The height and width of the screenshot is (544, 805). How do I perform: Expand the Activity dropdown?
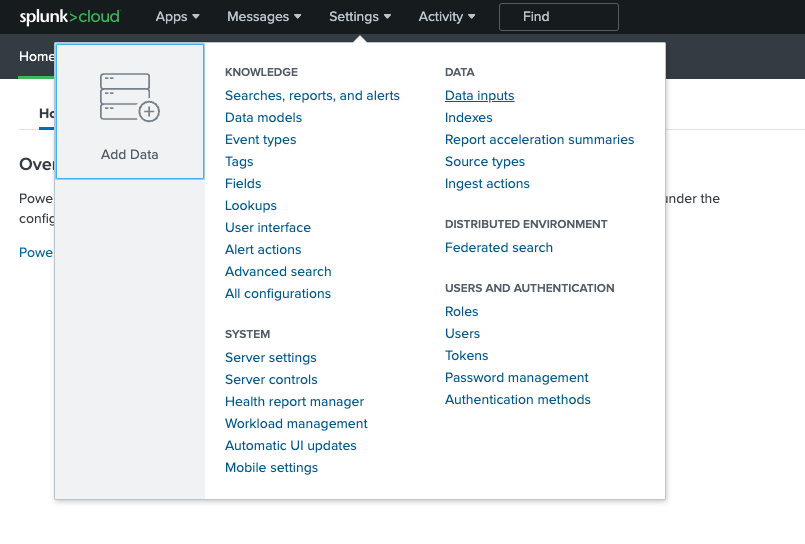coord(446,17)
